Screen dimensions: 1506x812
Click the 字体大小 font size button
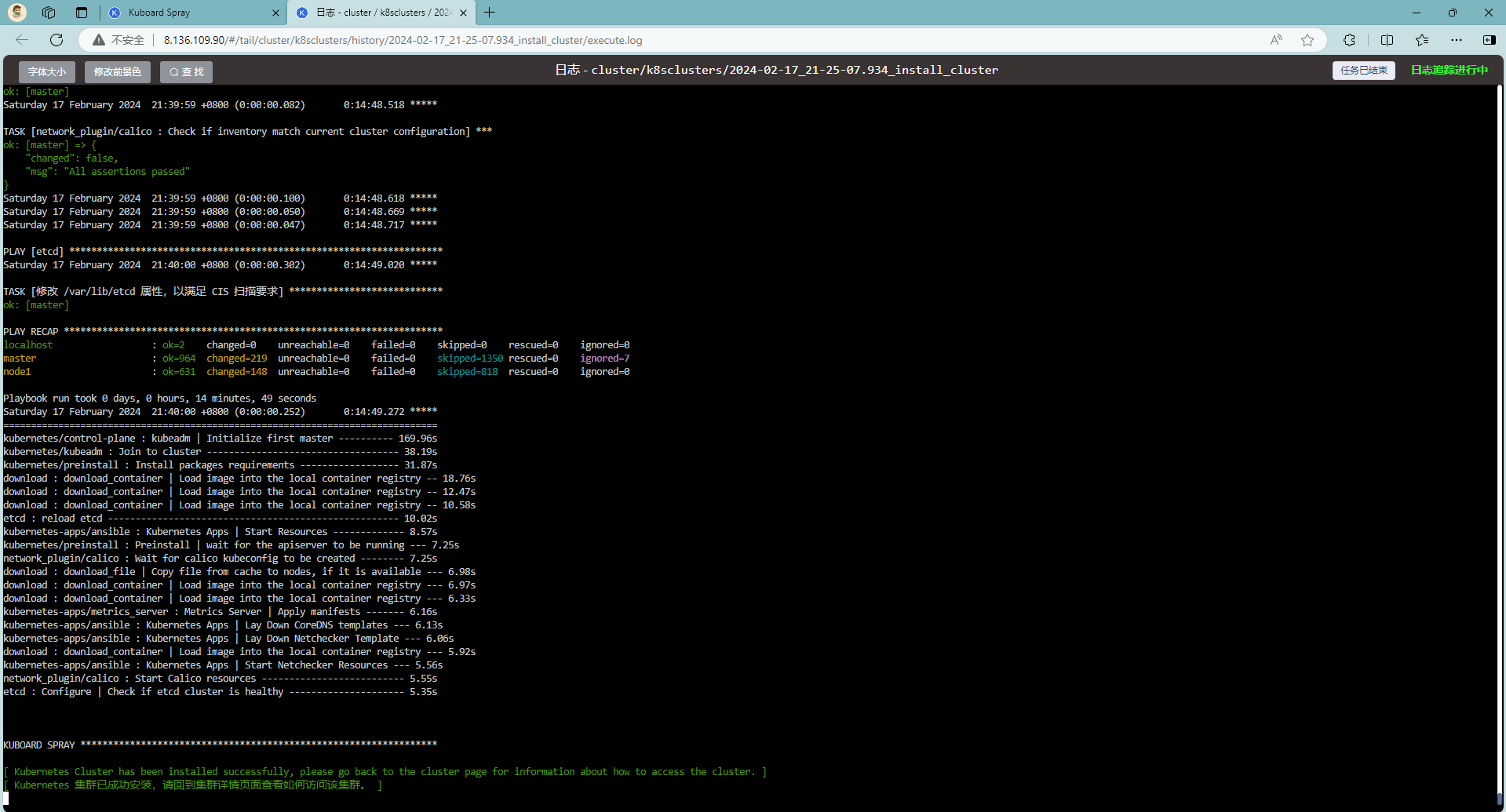[x=47, y=72]
